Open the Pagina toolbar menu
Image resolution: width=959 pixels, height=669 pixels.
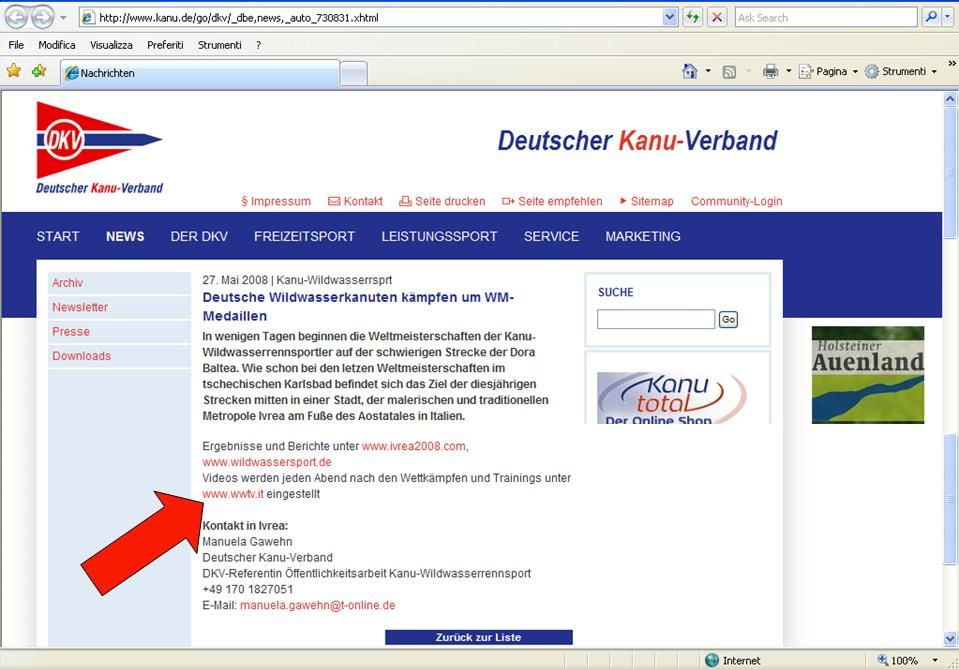click(x=828, y=72)
